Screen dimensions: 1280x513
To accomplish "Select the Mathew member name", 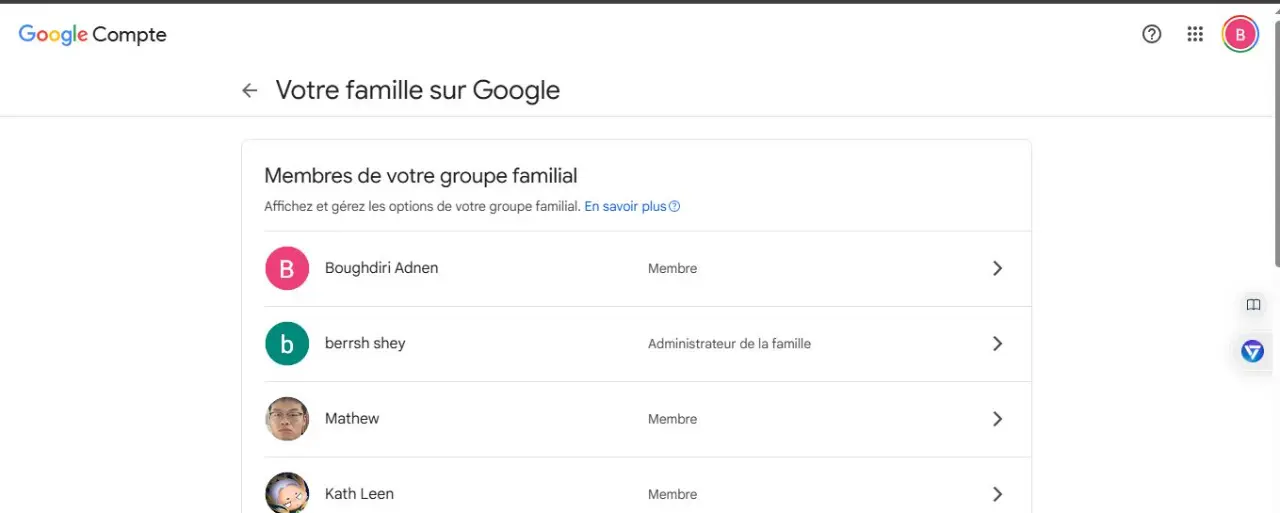I will click(x=352, y=418).
